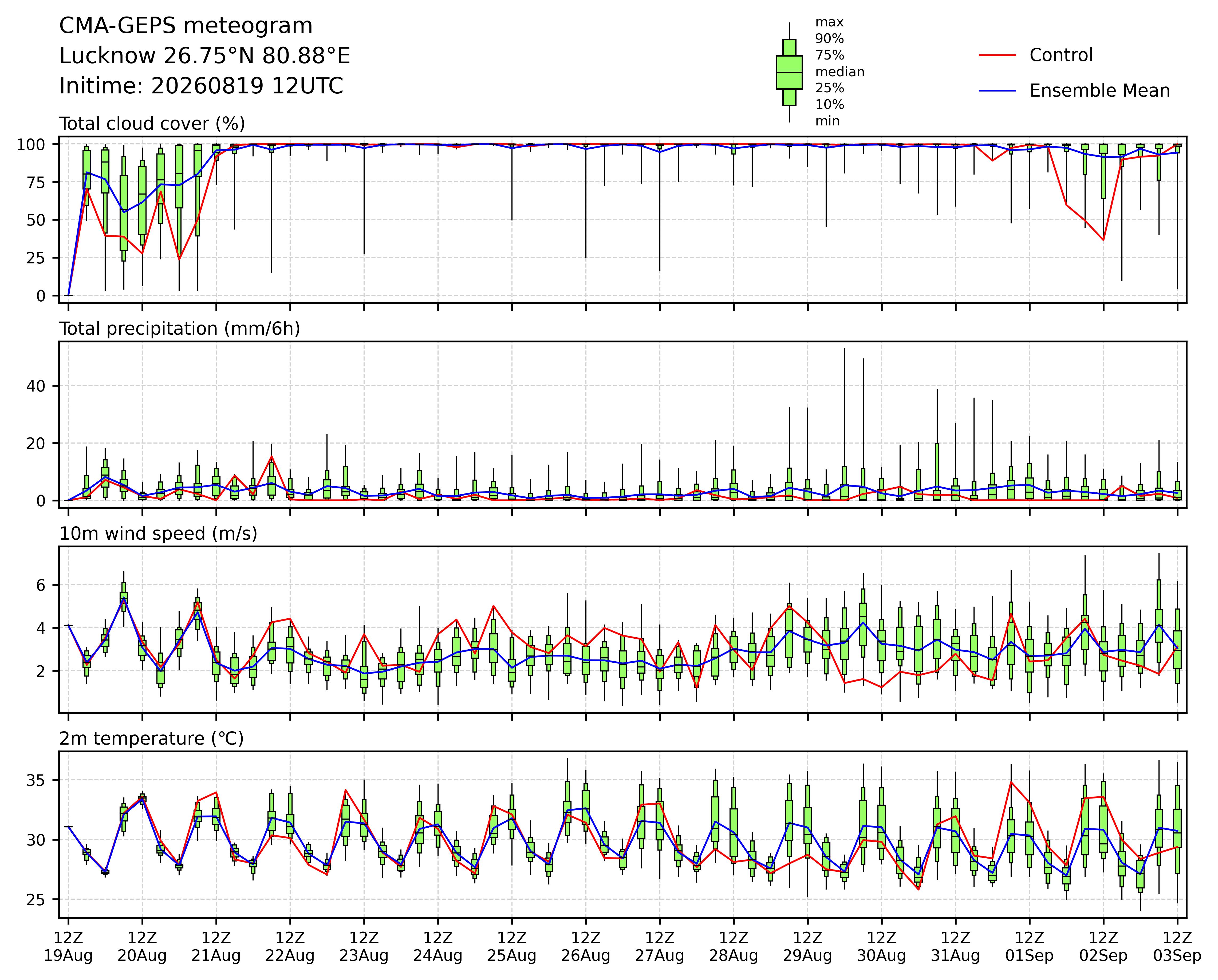Click the median label in the legend
The height and width of the screenshot is (980, 1218).
point(839,72)
